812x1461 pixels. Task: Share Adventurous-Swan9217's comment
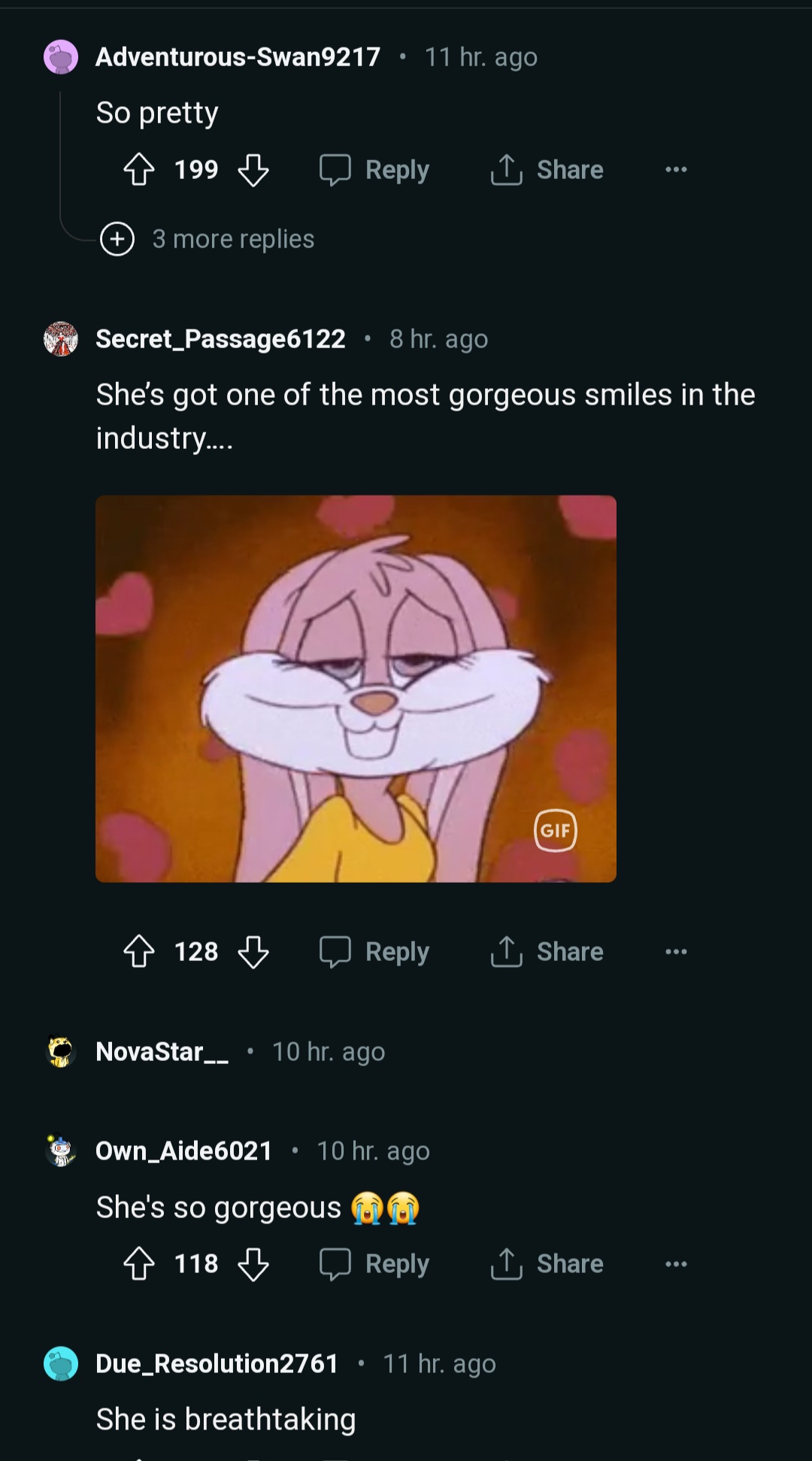(x=547, y=170)
